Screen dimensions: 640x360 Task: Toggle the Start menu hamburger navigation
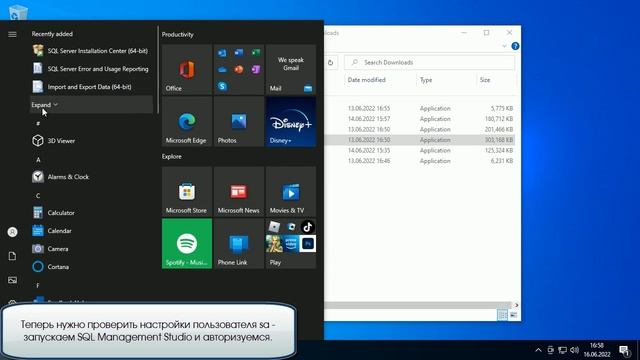[12, 34]
